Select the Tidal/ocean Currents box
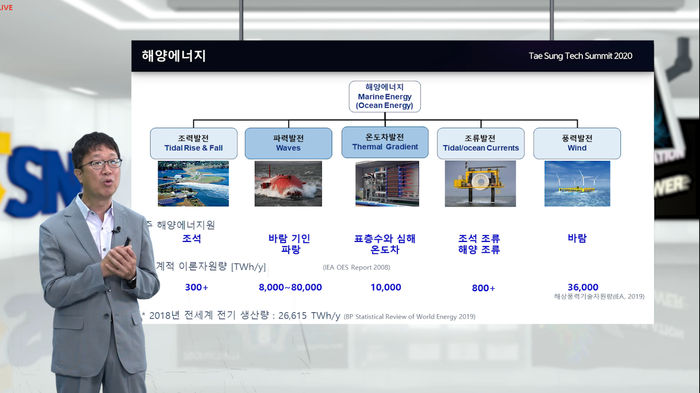Screen dimensions: 700x393 tap(481, 143)
